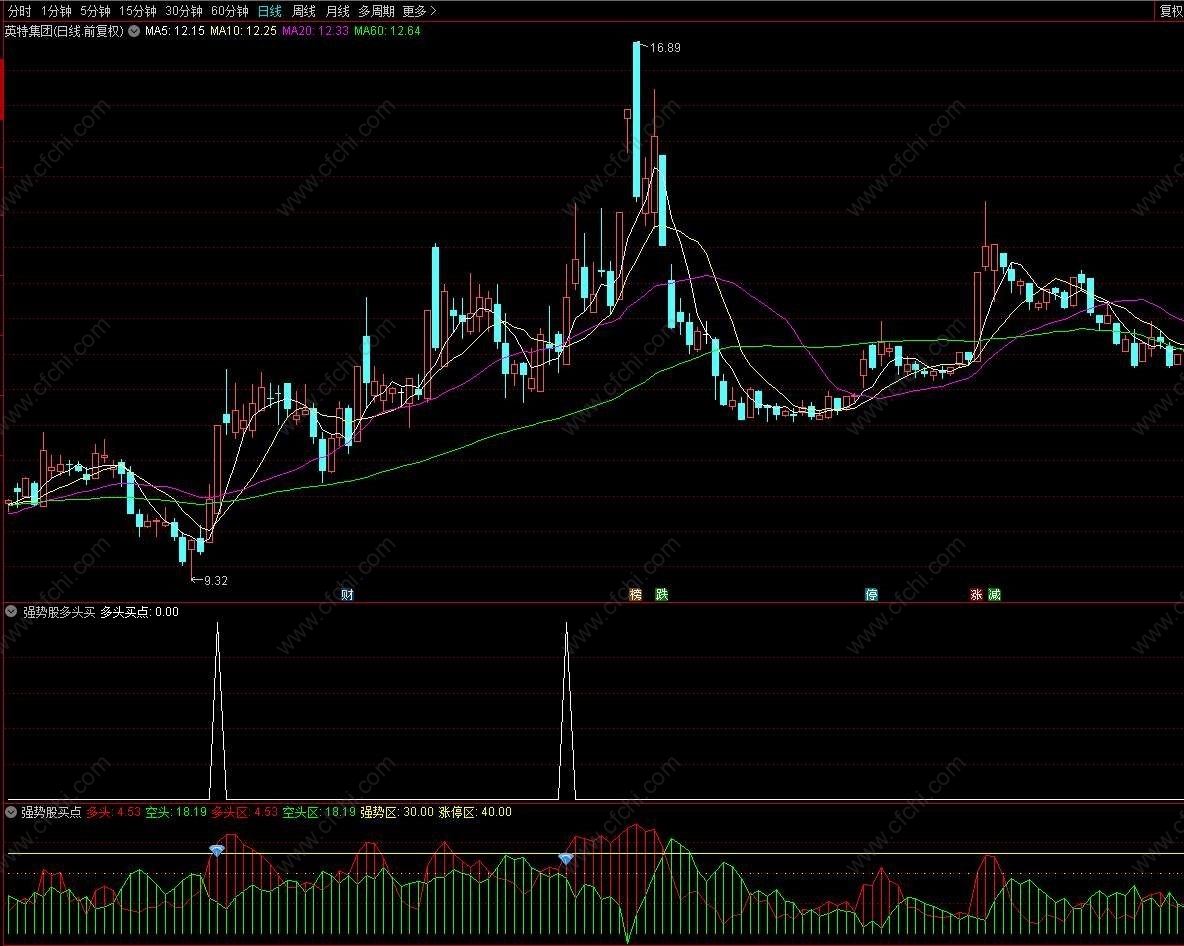Click the first blue diamond buy signal marker
Viewport: 1184px width, 946px height.
point(217,850)
